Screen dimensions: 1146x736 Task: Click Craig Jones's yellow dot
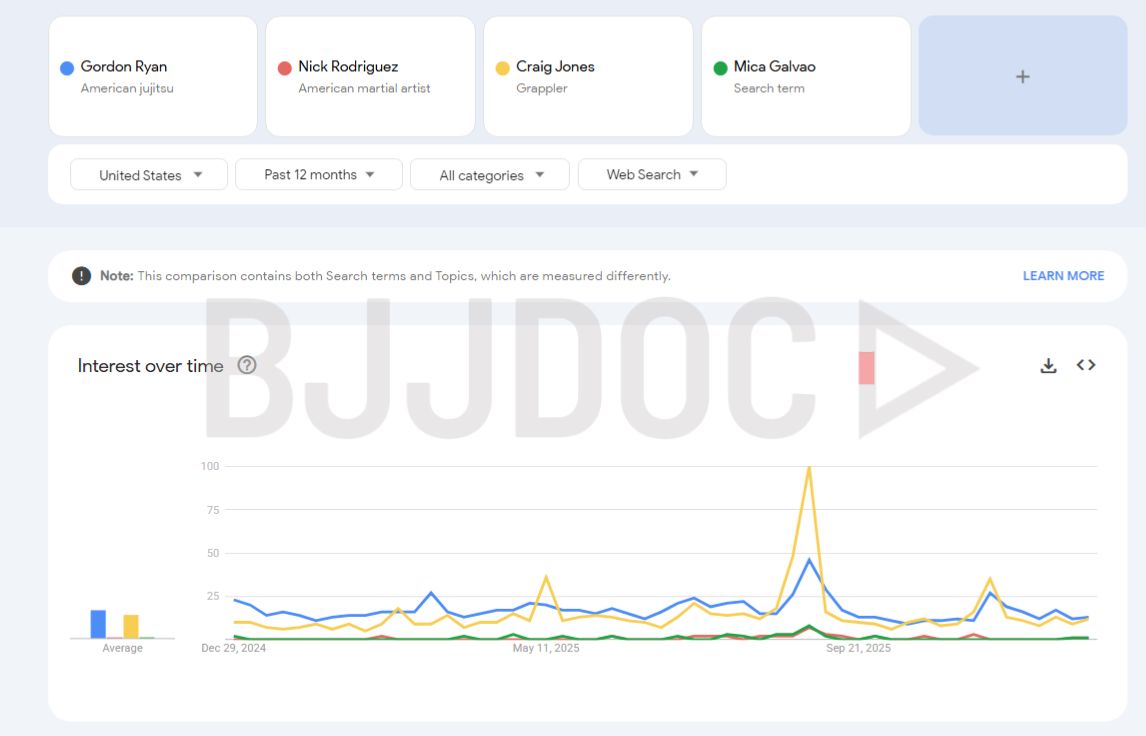(x=502, y=68)
